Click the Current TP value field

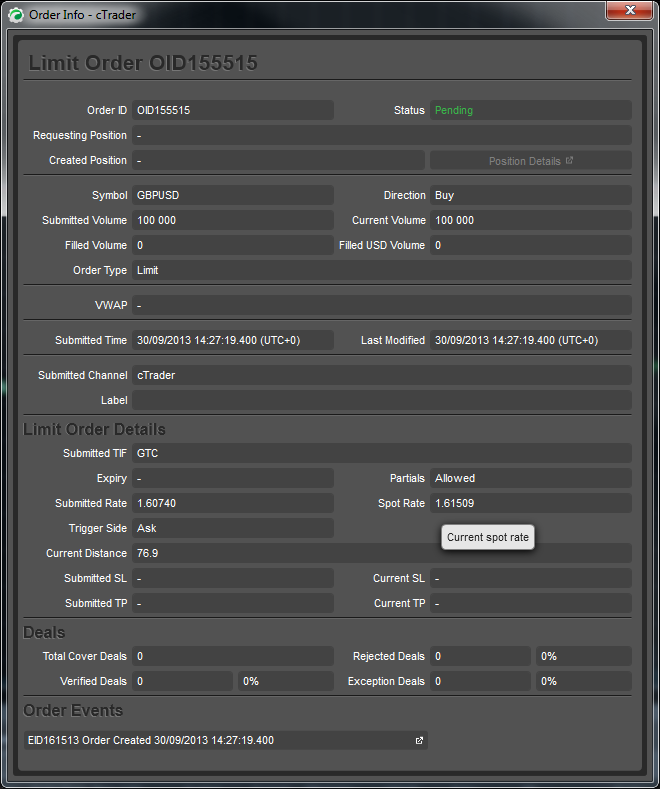(x=531, y=603)
